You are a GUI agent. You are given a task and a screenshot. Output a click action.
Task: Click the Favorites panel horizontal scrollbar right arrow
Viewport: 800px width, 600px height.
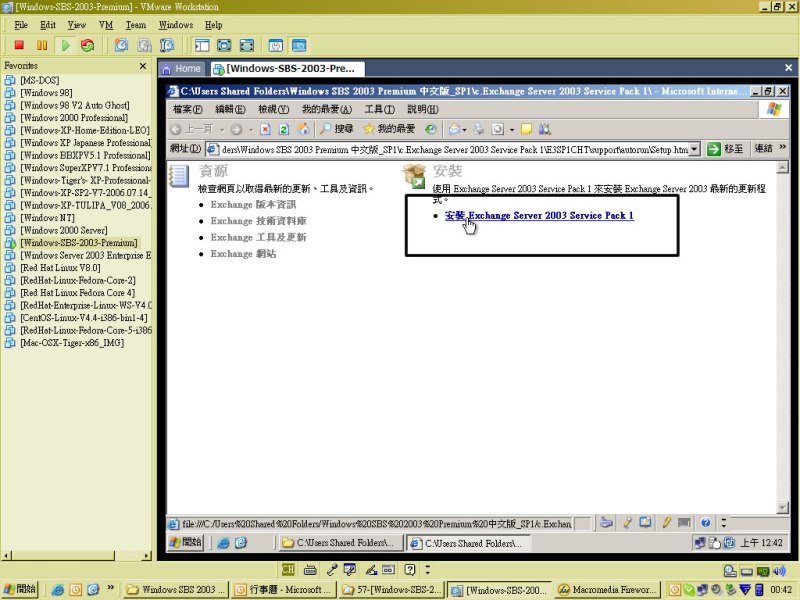(x=147, y=556)
